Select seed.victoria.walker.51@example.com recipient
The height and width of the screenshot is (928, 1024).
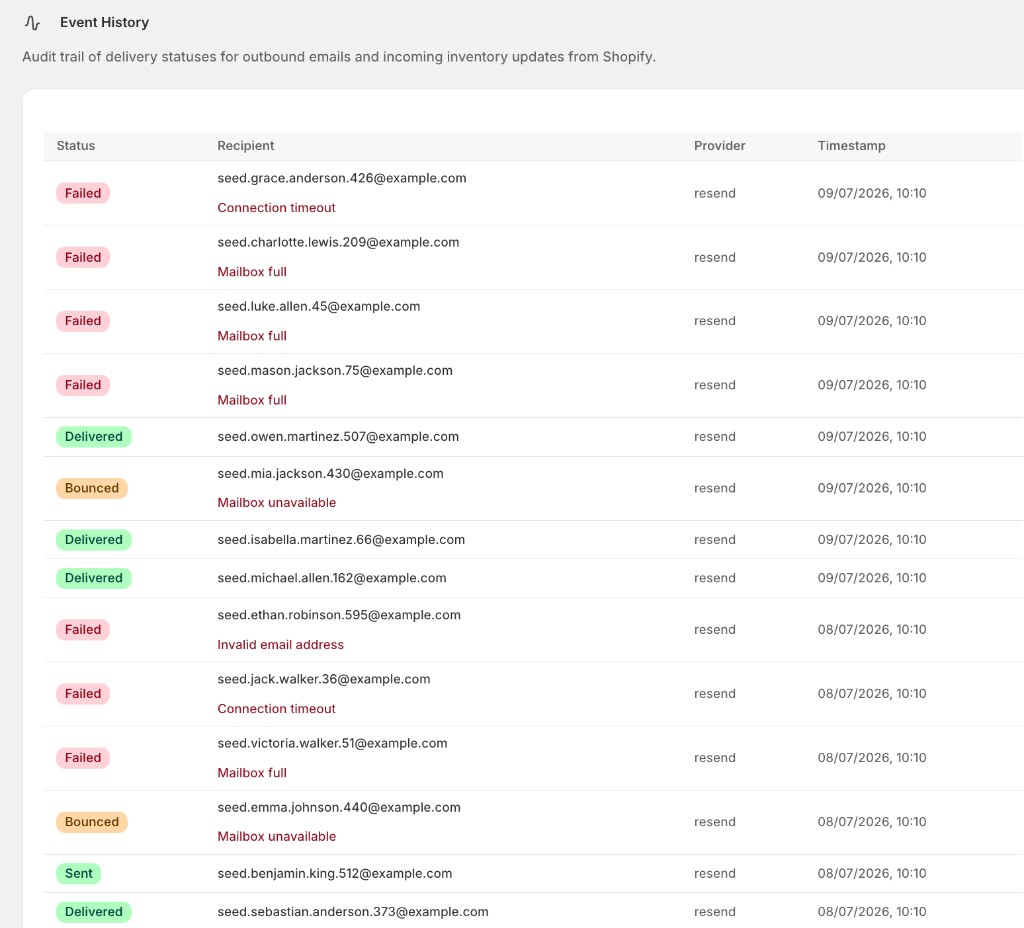[332, 743]
